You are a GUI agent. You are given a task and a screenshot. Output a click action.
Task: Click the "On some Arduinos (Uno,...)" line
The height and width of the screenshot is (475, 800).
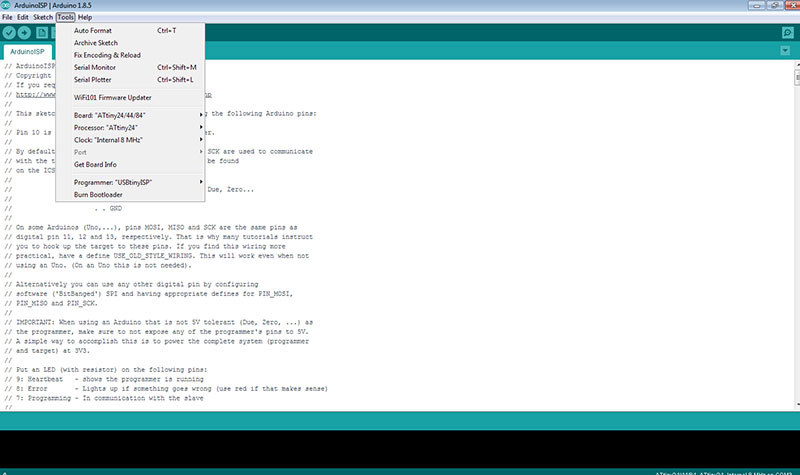(x=151, y=228)
